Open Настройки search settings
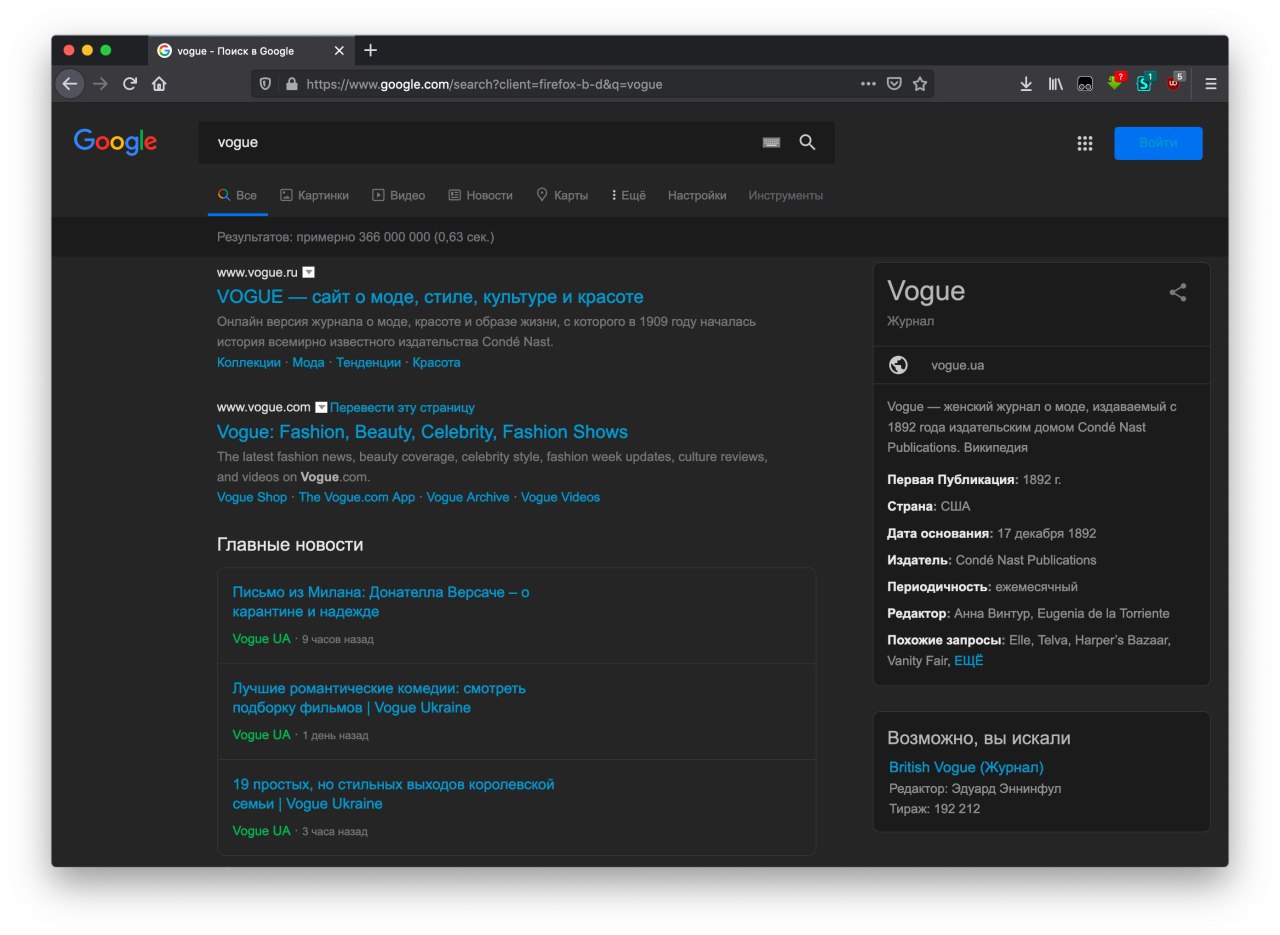 pos(697,195)
